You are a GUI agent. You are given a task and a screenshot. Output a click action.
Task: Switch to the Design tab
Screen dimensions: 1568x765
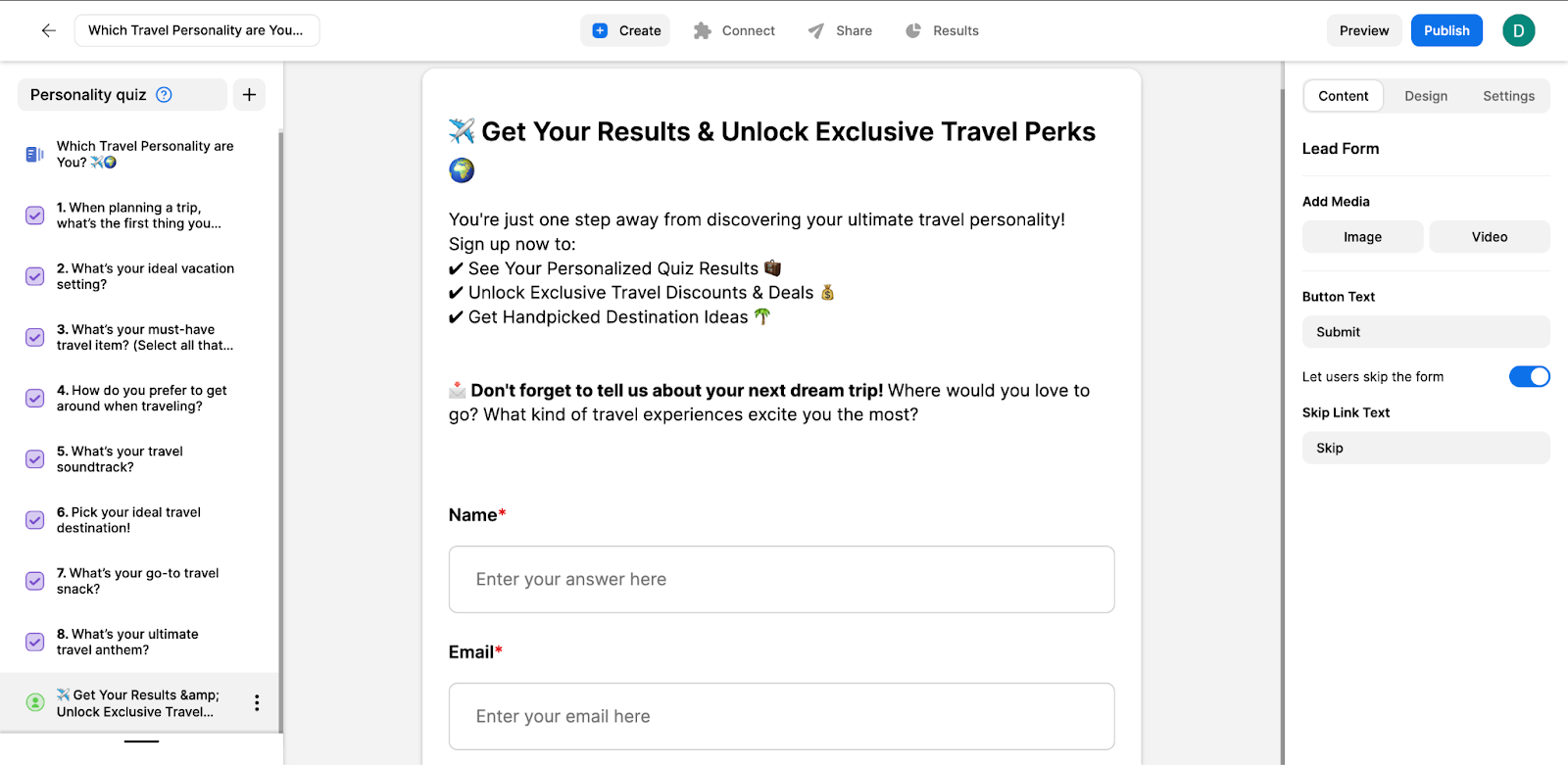(x=1426, y=95)
